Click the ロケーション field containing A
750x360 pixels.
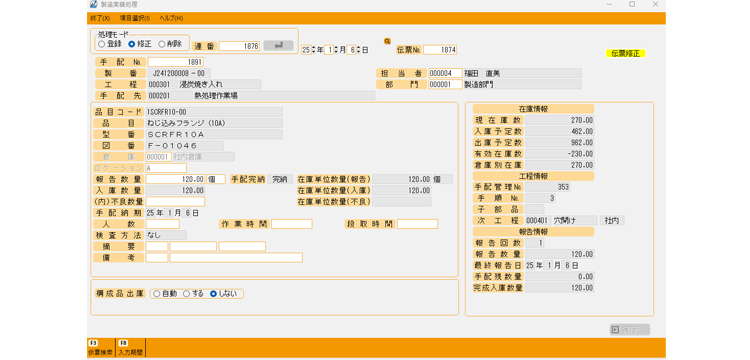click(x=166, y=168)
